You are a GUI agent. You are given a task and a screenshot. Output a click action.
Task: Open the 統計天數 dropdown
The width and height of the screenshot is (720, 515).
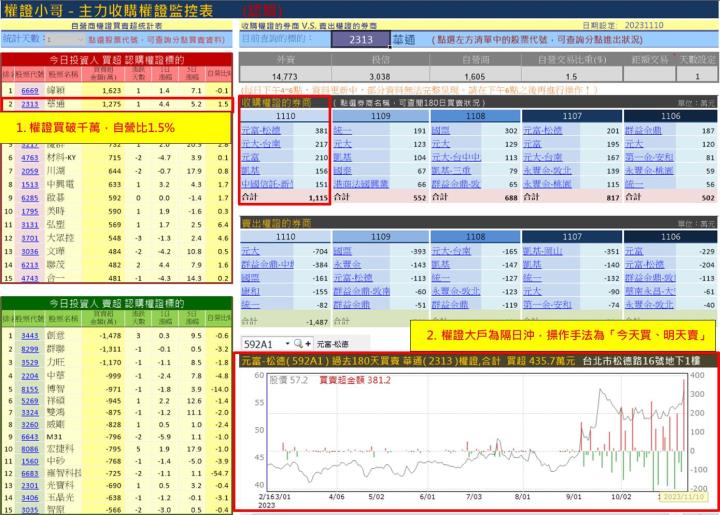pos(65,40)
